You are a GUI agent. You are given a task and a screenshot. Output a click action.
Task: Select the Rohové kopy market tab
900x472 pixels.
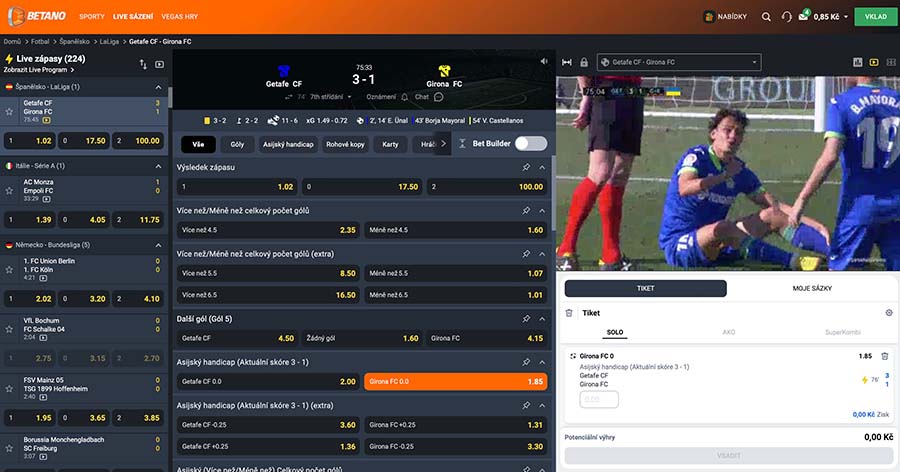pyautogui.click(x=347, y=144)
